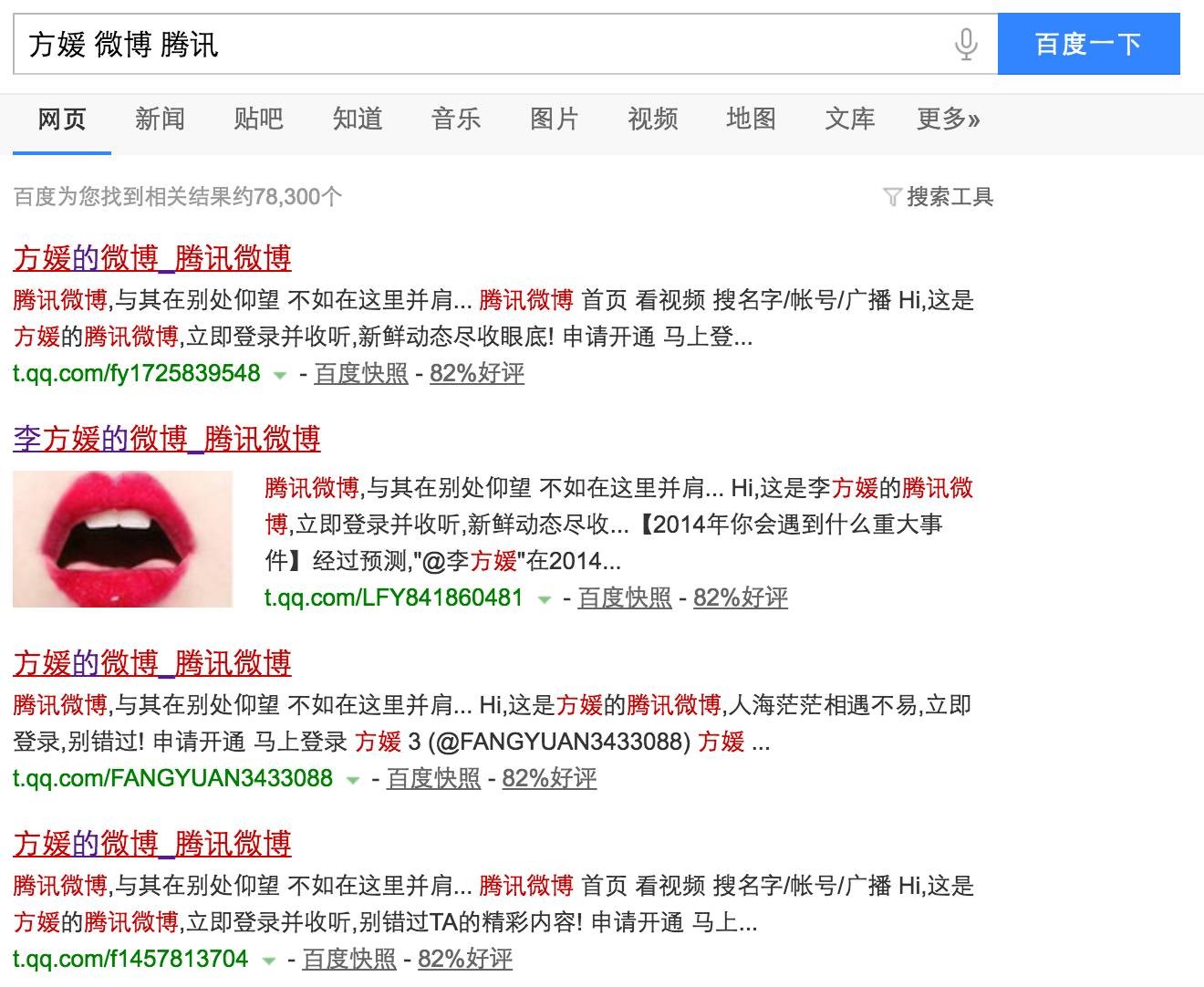Switch to the 图片 tab
Image resolution: width=1204 pixels, height=987 pixels.
click(x=554, y=119)
